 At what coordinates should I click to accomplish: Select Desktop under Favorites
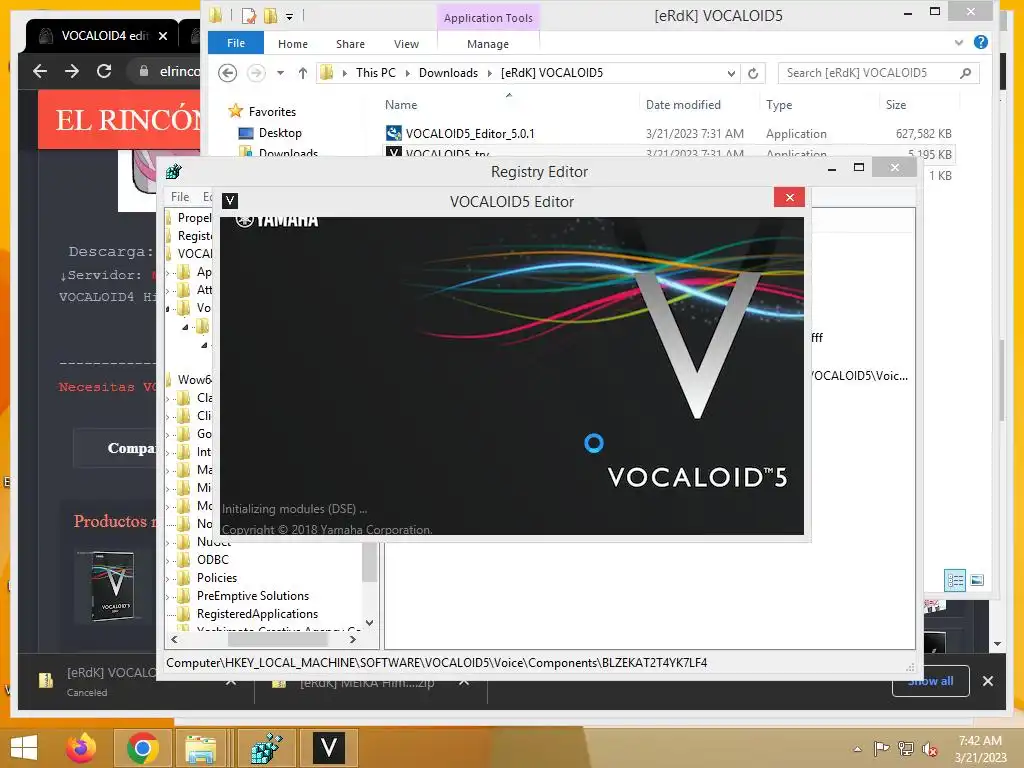280,133
